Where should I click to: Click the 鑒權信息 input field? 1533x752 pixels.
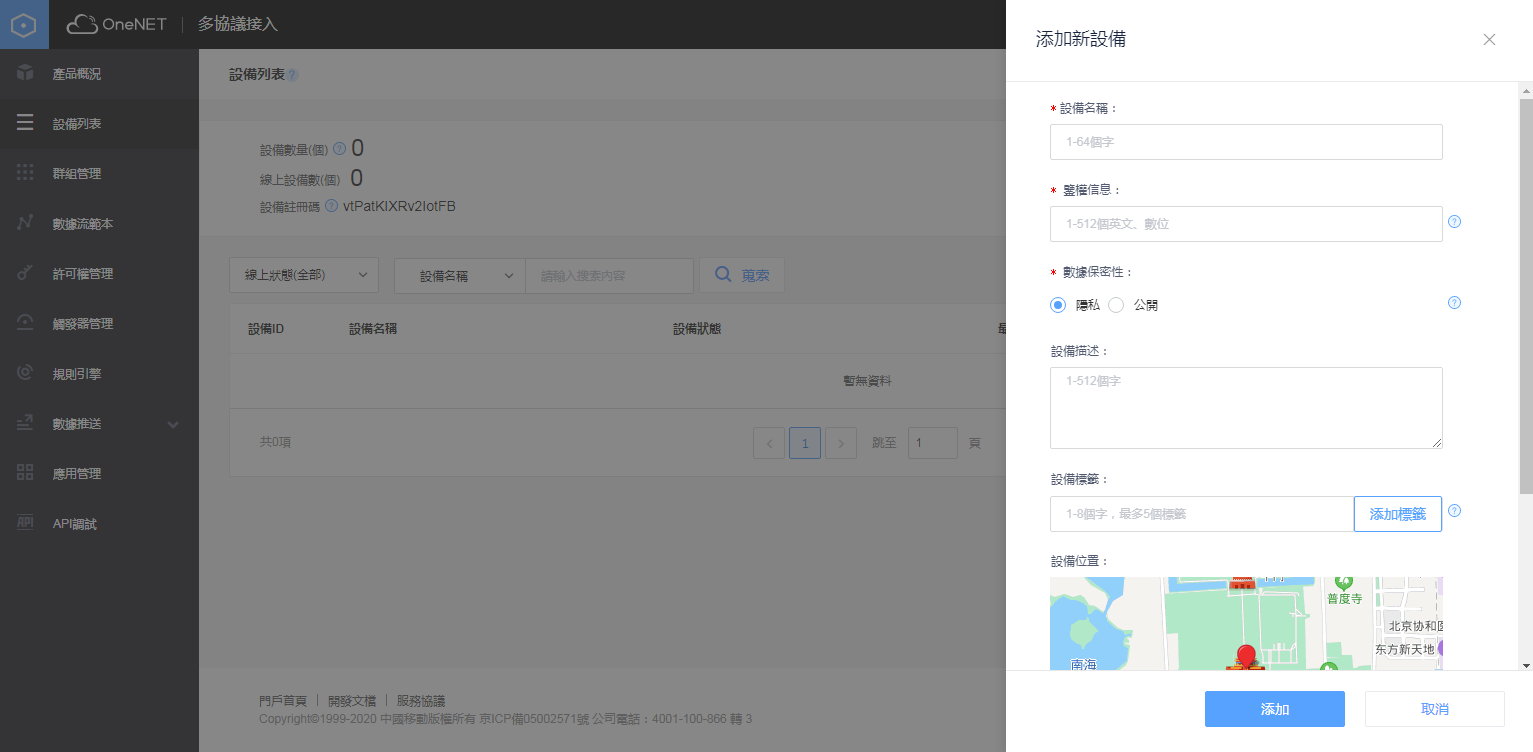coord(1246,224)
